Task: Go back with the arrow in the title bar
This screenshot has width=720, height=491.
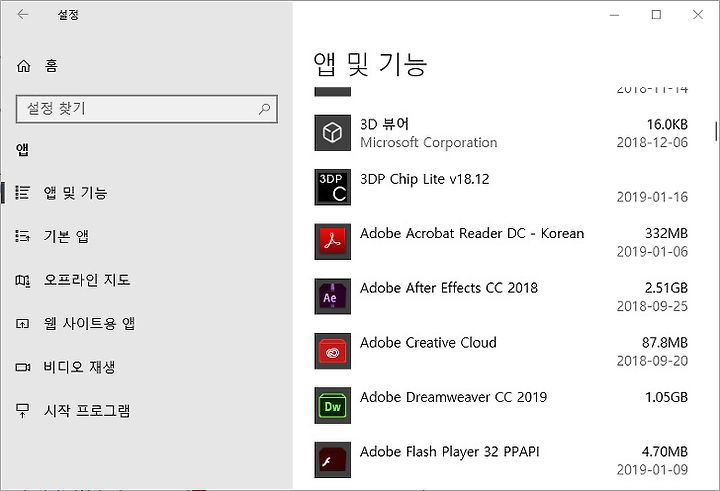Action: click(x=22, y=15)
